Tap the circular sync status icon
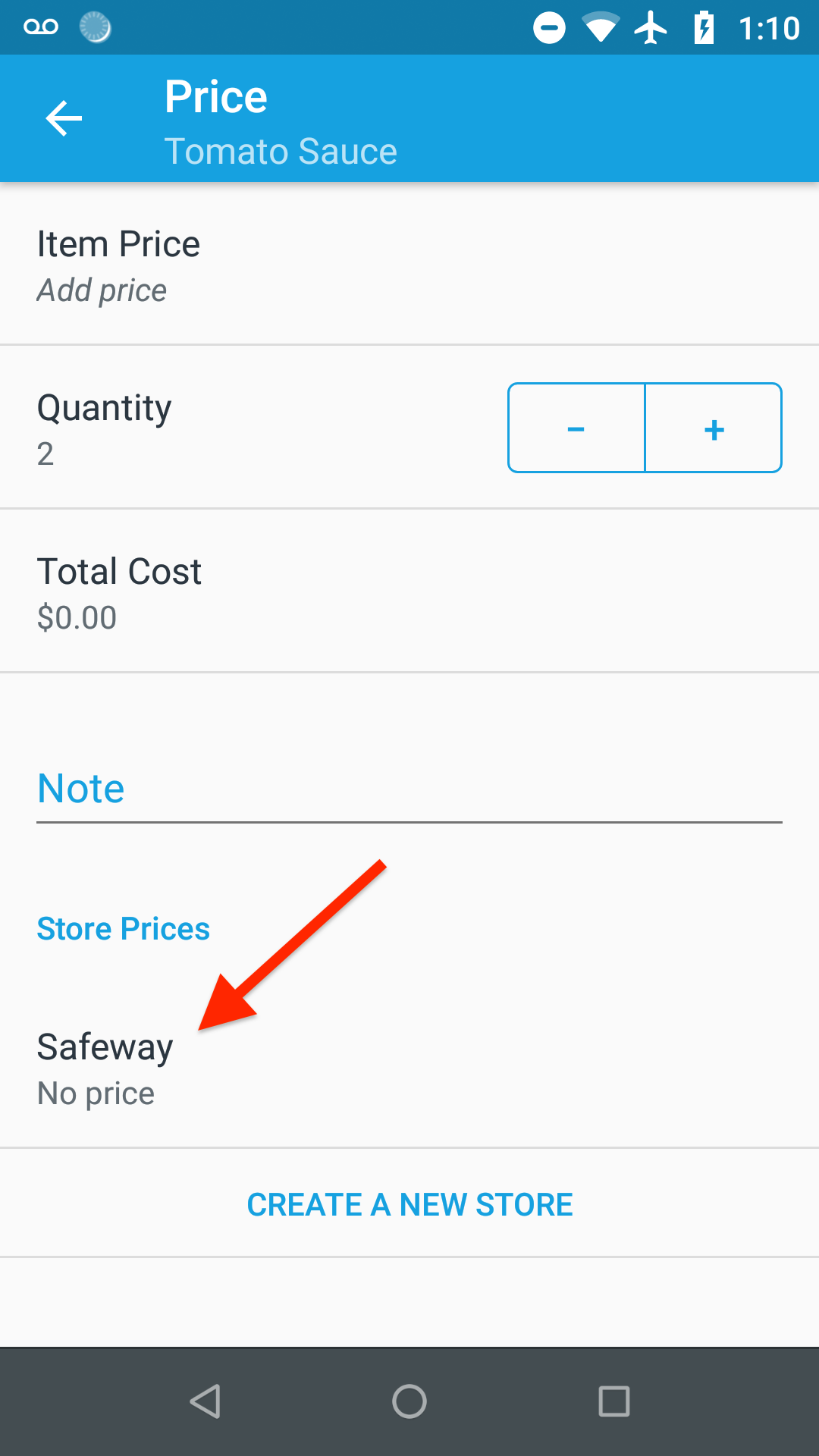The width and height of the screenshot is (819, 1456). pyautogui.click(x=96, y=27)
